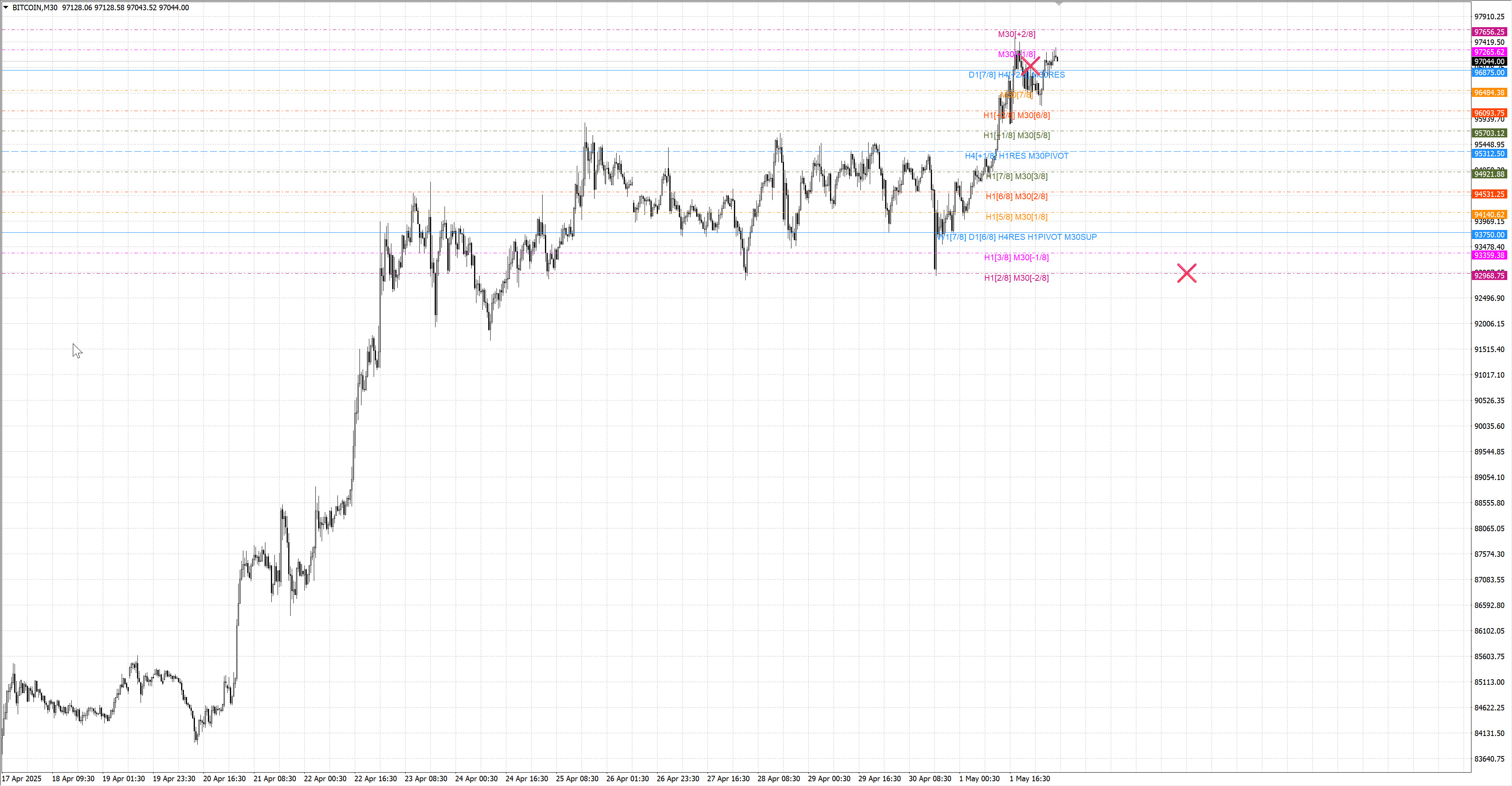Screen dimensions: 1512x786
Task: Select the H1[6/8] M30[2/8] level text
Action: (1016, 196)
